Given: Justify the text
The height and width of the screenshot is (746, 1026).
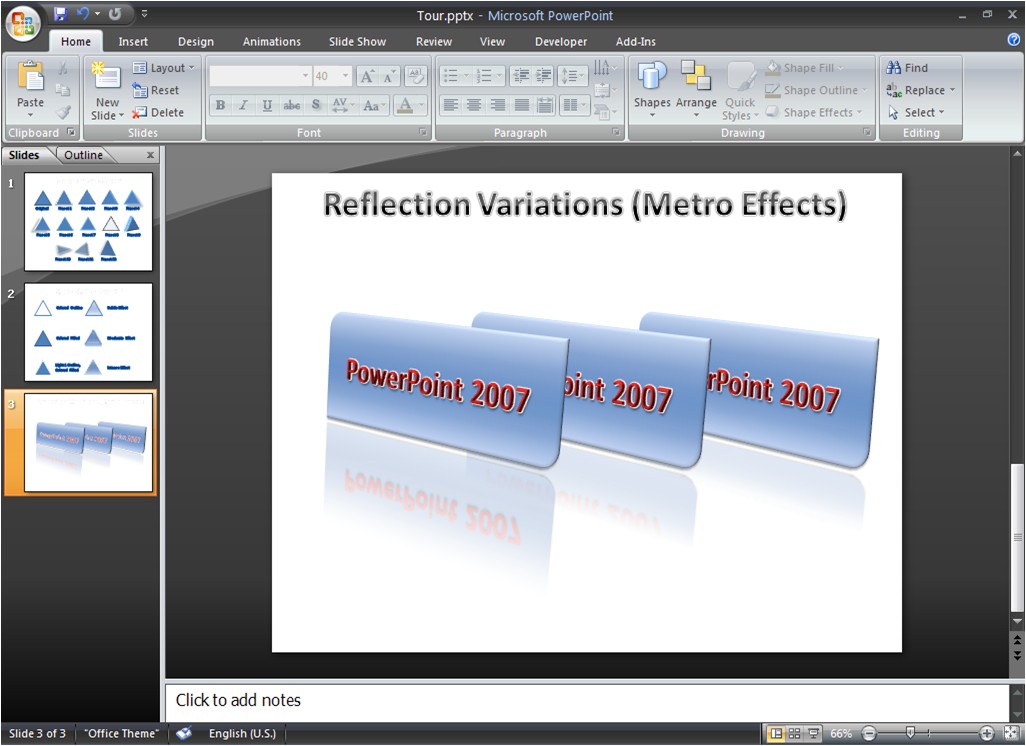Looking at the screenshot, I should [x=522, y=105].
